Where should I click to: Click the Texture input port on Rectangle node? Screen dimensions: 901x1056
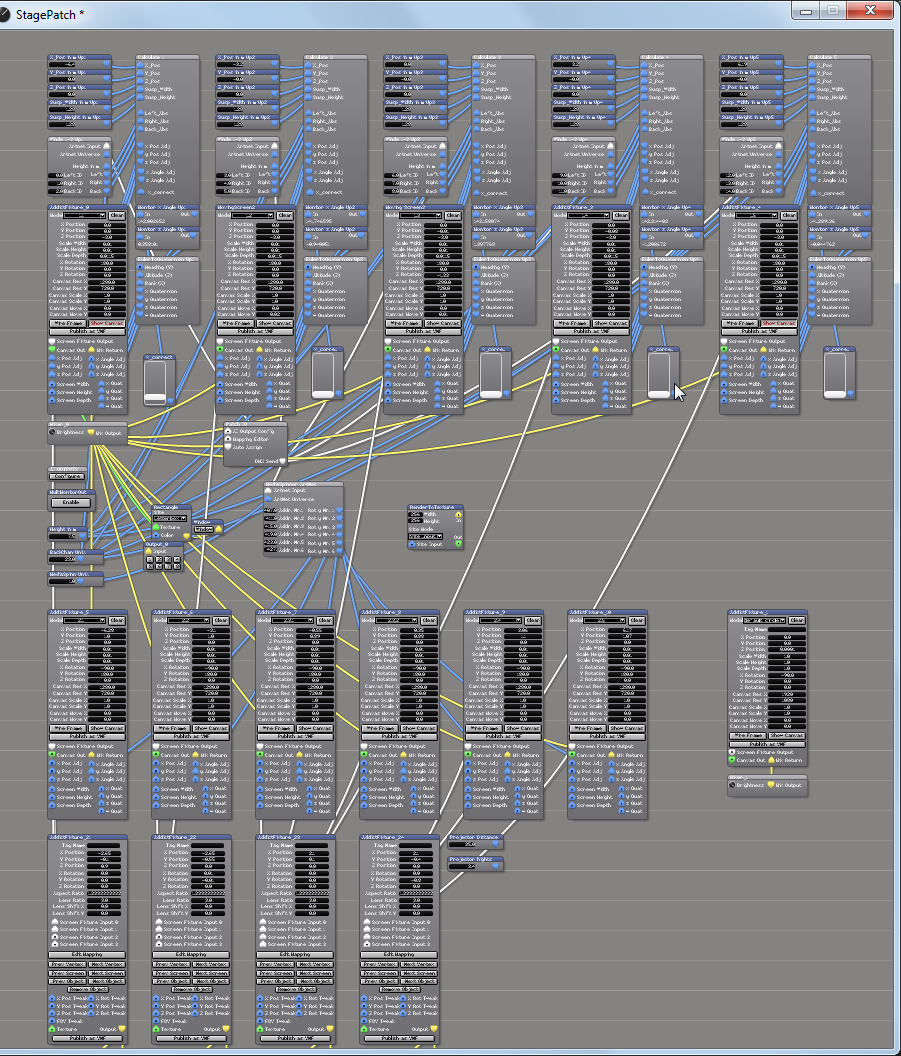coord(156,526)
